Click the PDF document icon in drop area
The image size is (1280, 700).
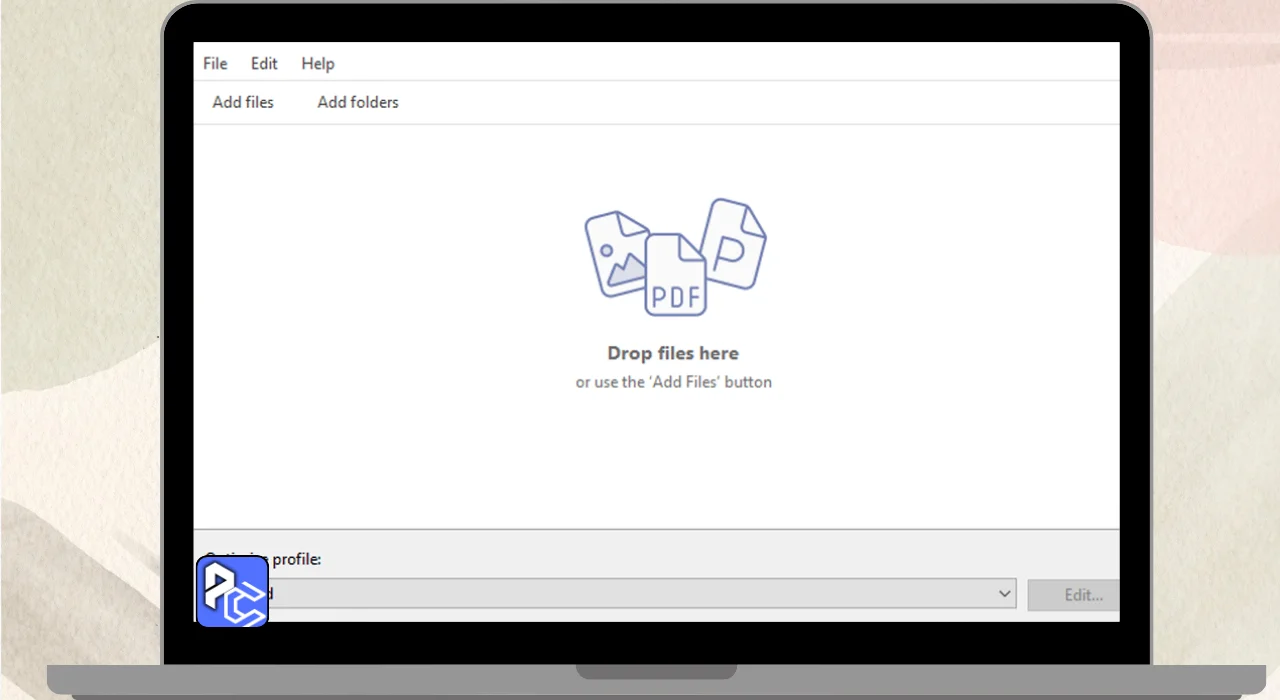(x=675, y=275)
